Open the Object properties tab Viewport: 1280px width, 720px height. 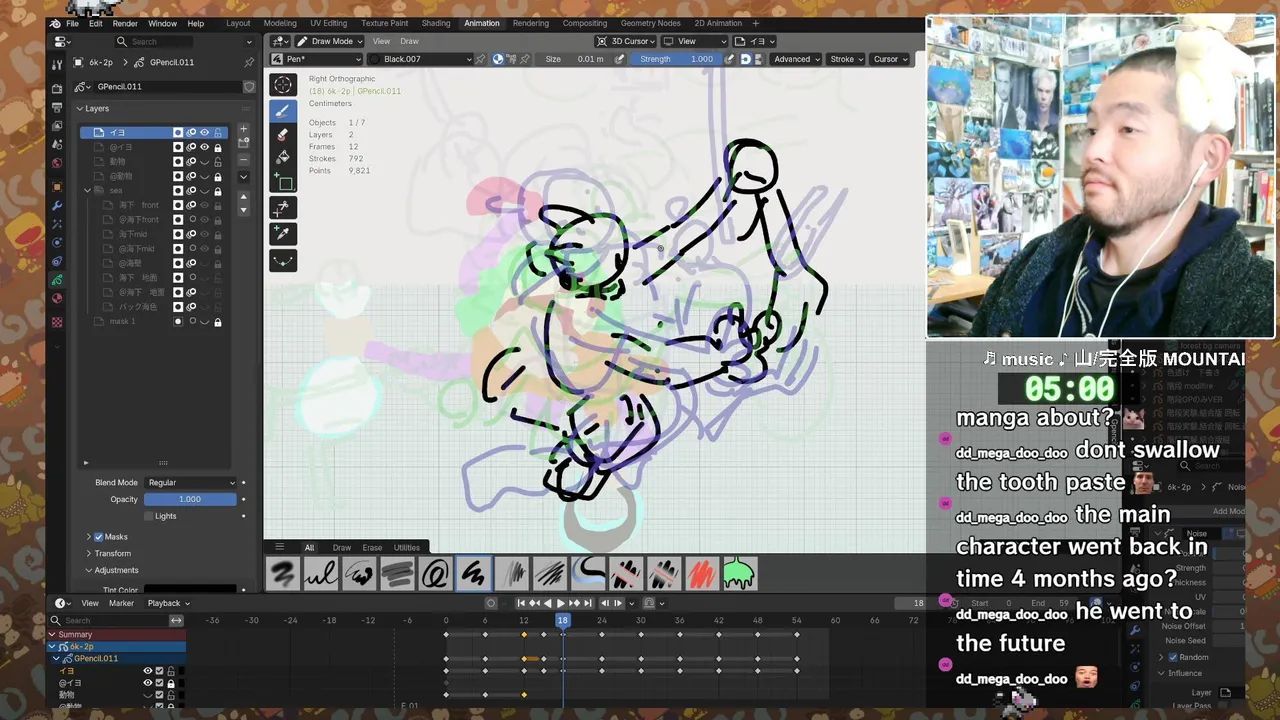pos(57,187)
